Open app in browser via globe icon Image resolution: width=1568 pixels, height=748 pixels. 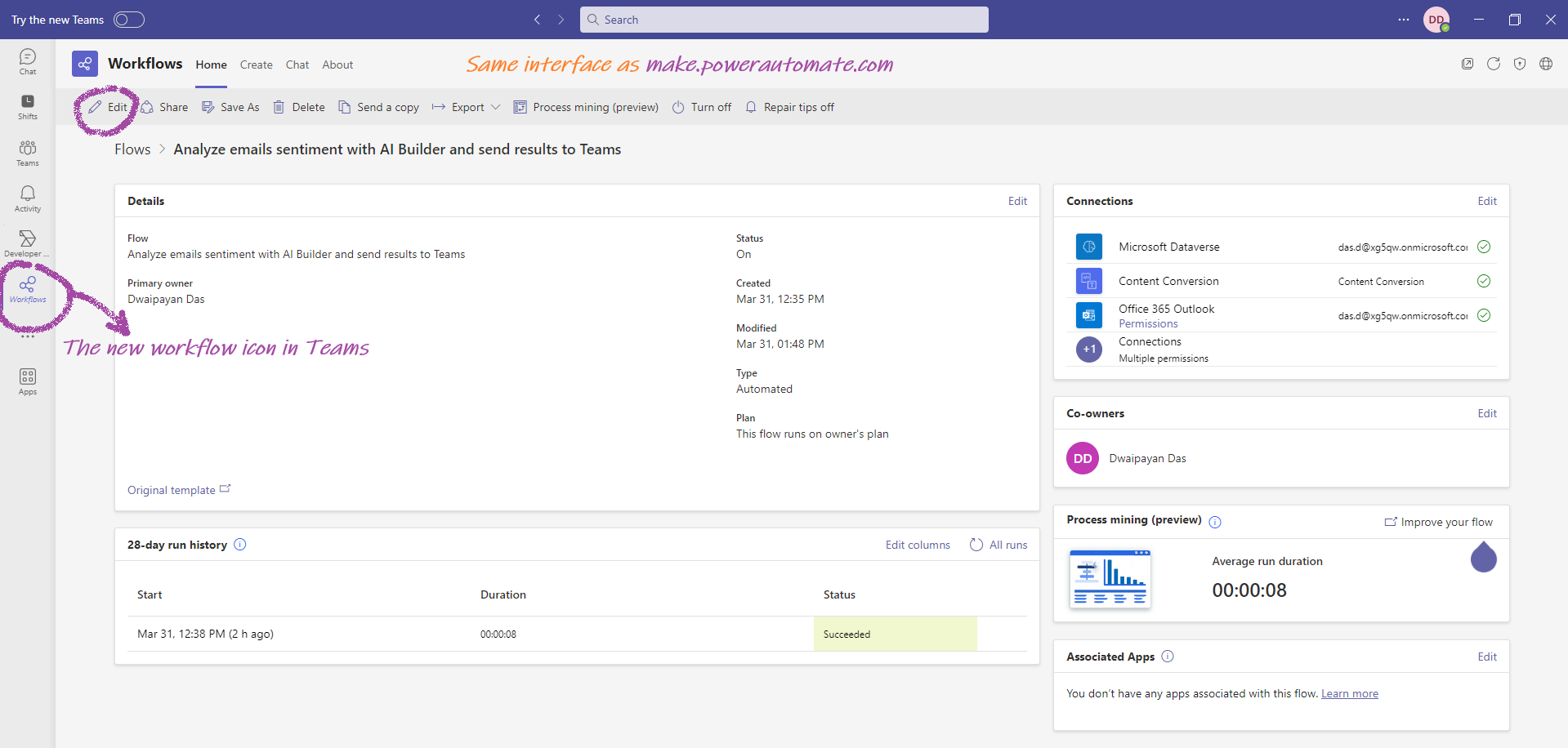click(x=1546, y=64)
